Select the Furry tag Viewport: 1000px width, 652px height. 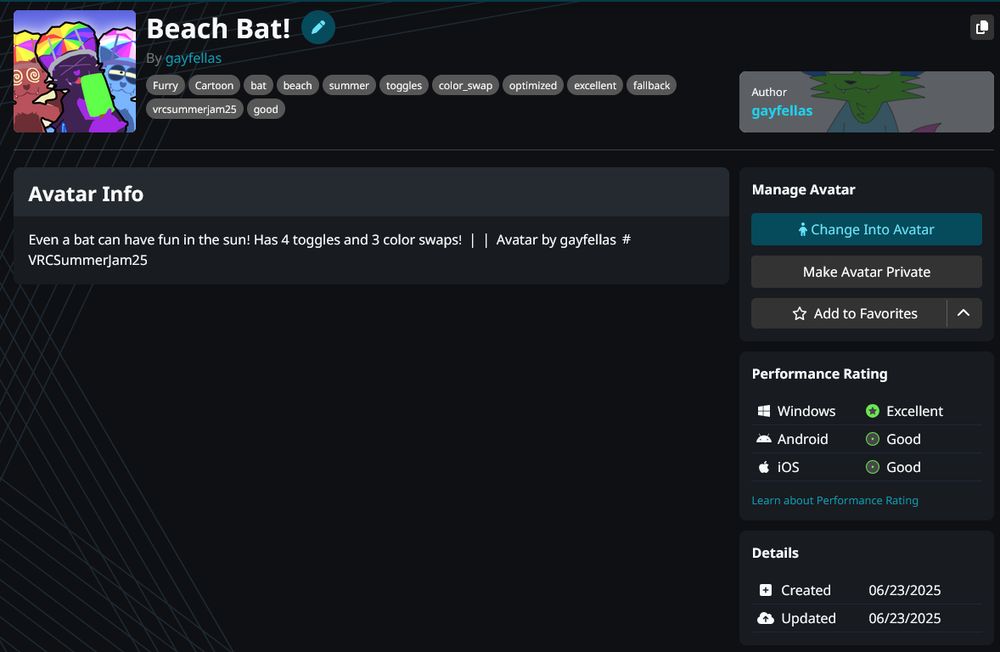(x=165, y=85)
